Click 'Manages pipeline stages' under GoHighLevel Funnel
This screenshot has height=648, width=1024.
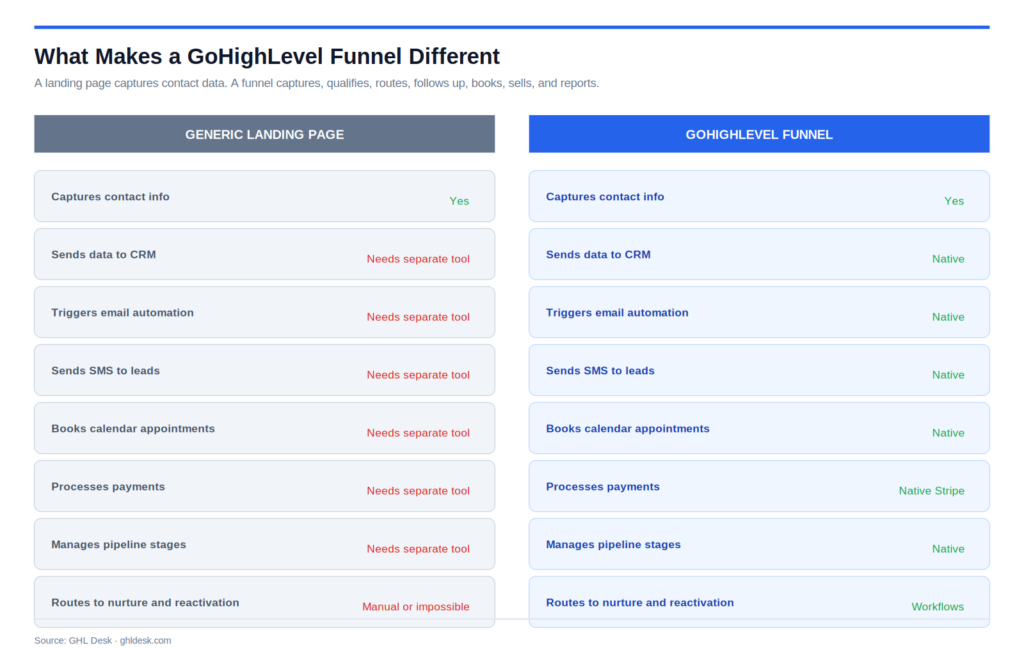coord(613,545)
